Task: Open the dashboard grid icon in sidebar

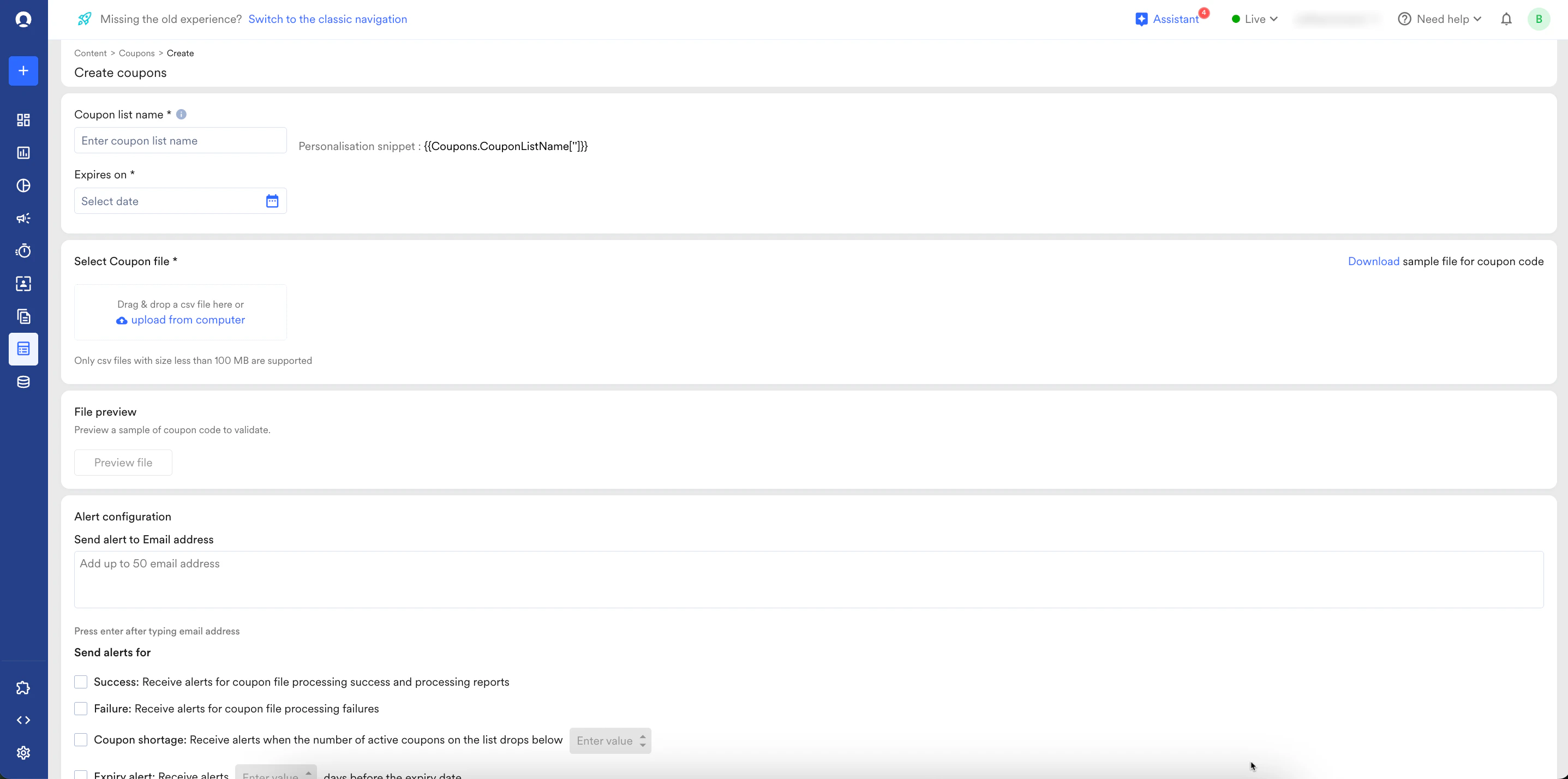Action: pos(23,120)
